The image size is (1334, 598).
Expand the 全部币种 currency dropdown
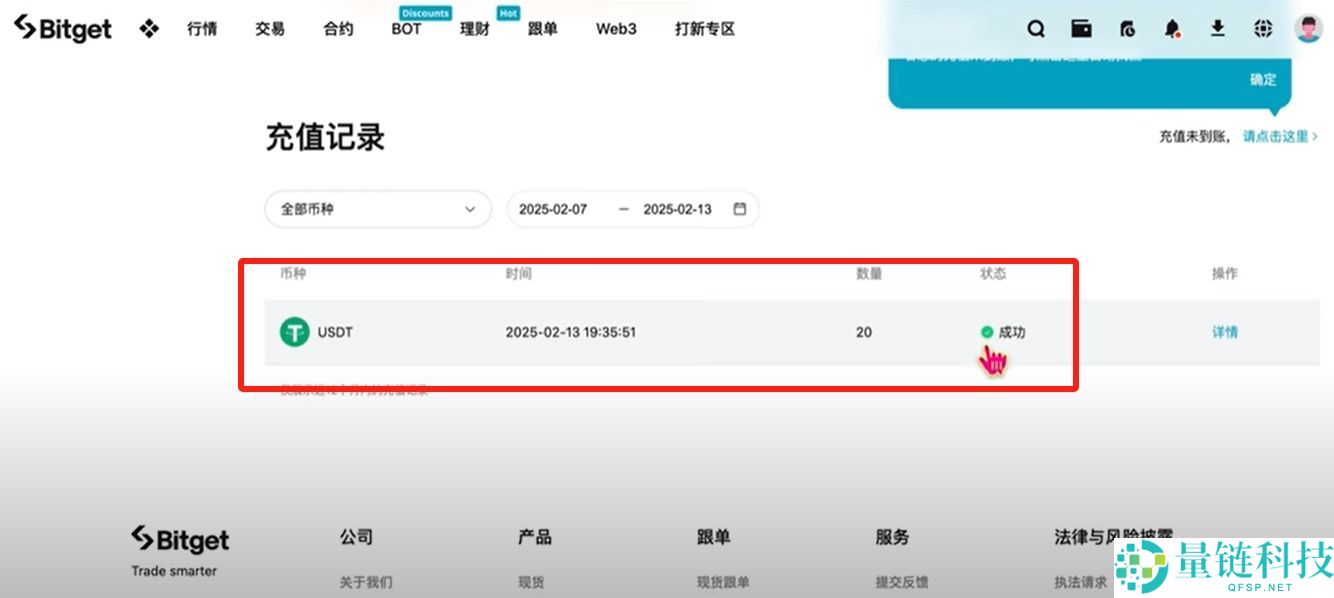(x=377, y=209)
